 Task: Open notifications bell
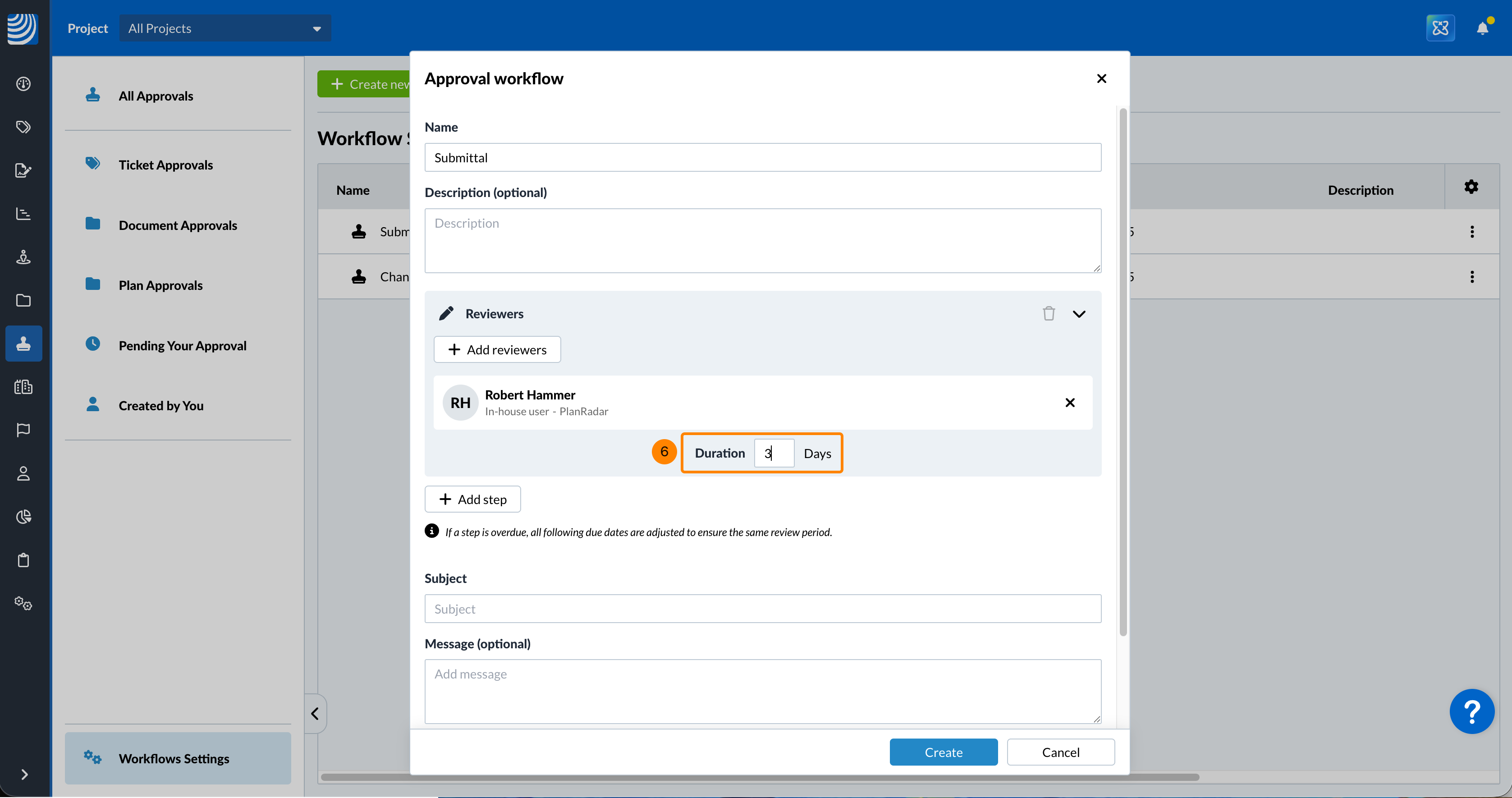1482,28
